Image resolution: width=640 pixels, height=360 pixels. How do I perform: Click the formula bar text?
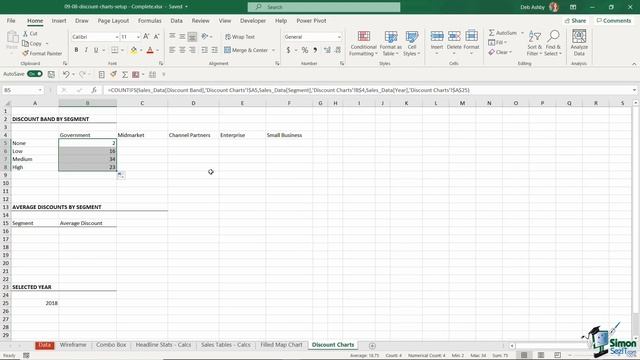point(289,90)
